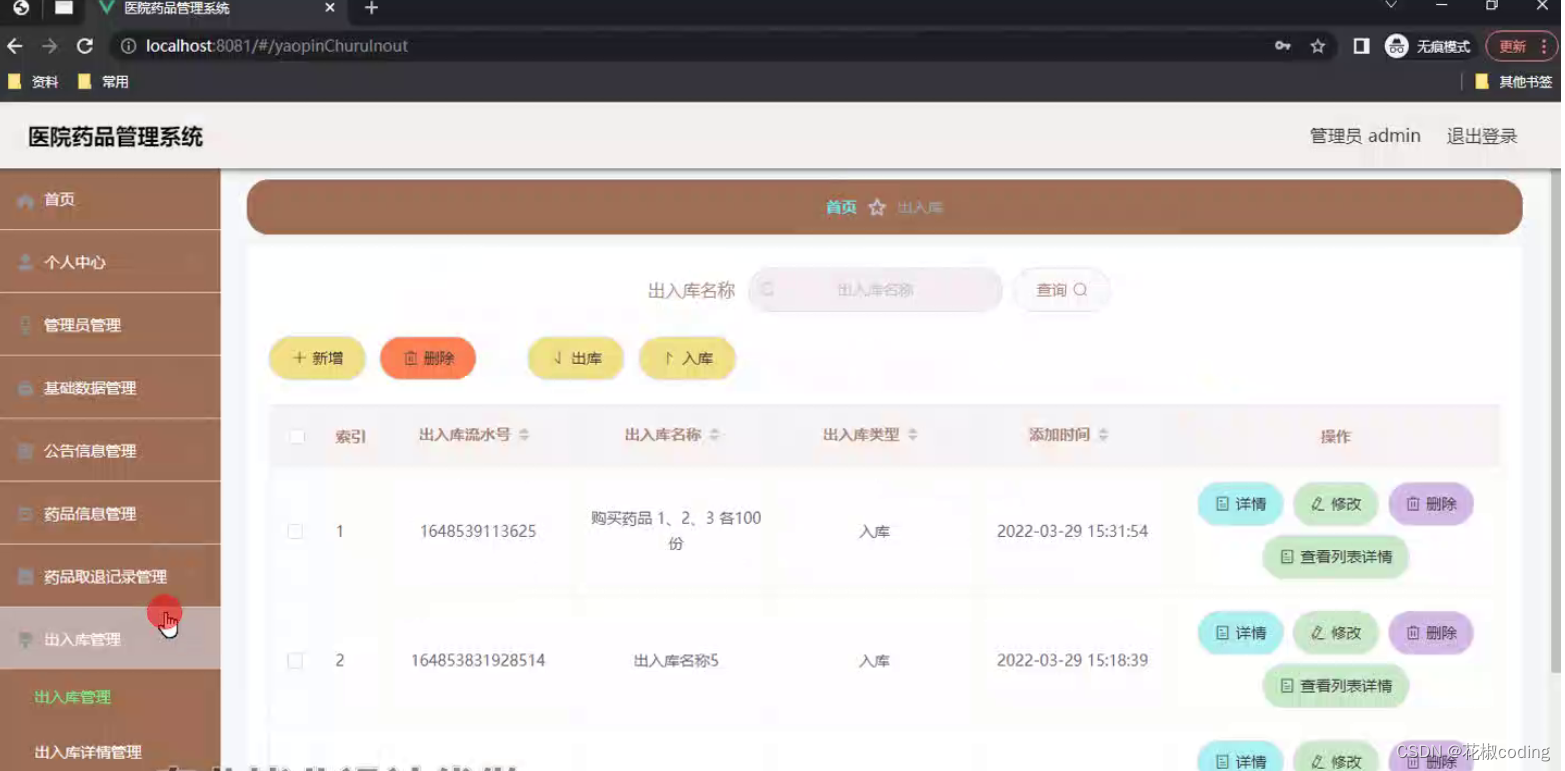The width and height of the screenshot is (1565, 771).
Task: Open a new browser tab with plus
Action: pos(371,8)
